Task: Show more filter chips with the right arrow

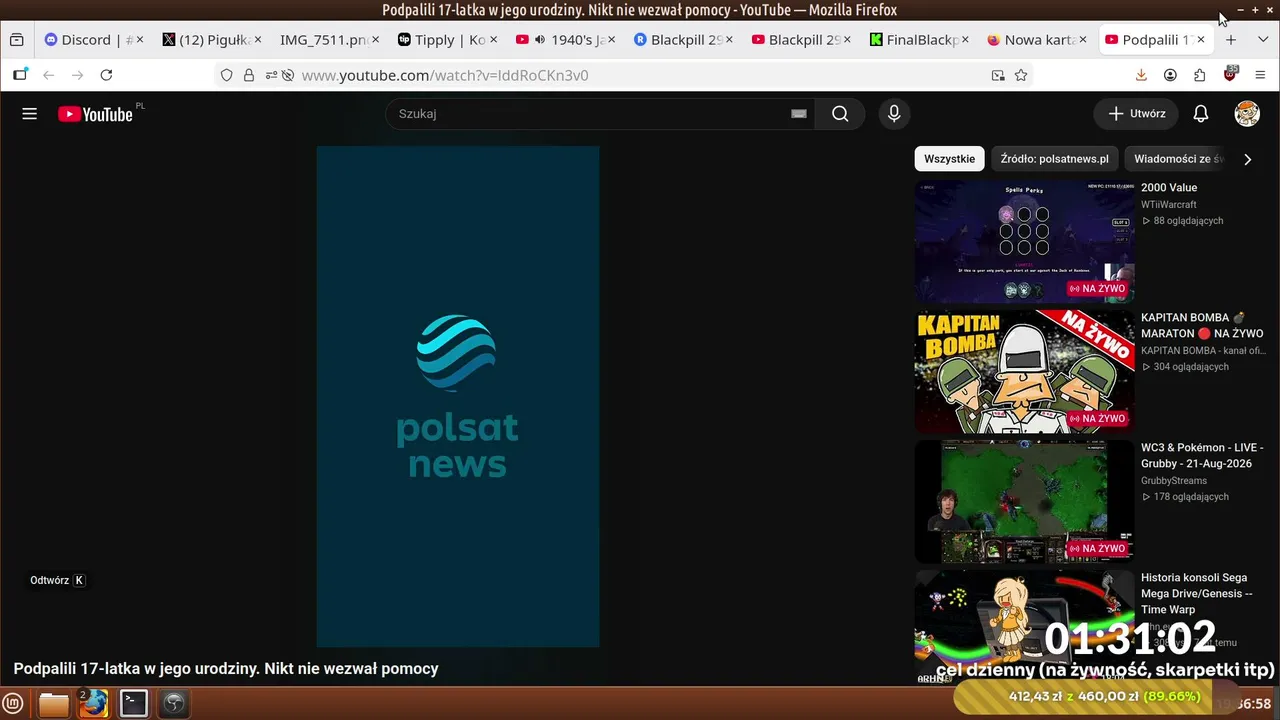Action: (x=1247, y=159)
